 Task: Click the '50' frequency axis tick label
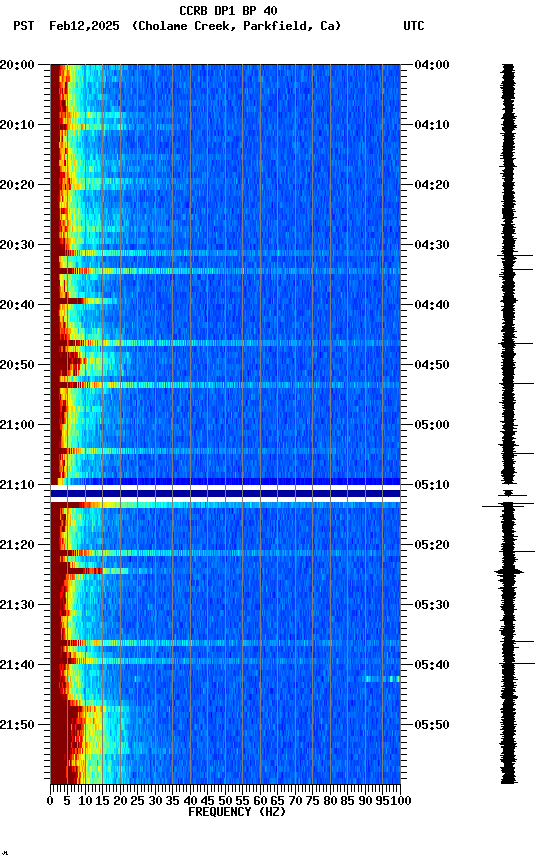pos(225,802)
